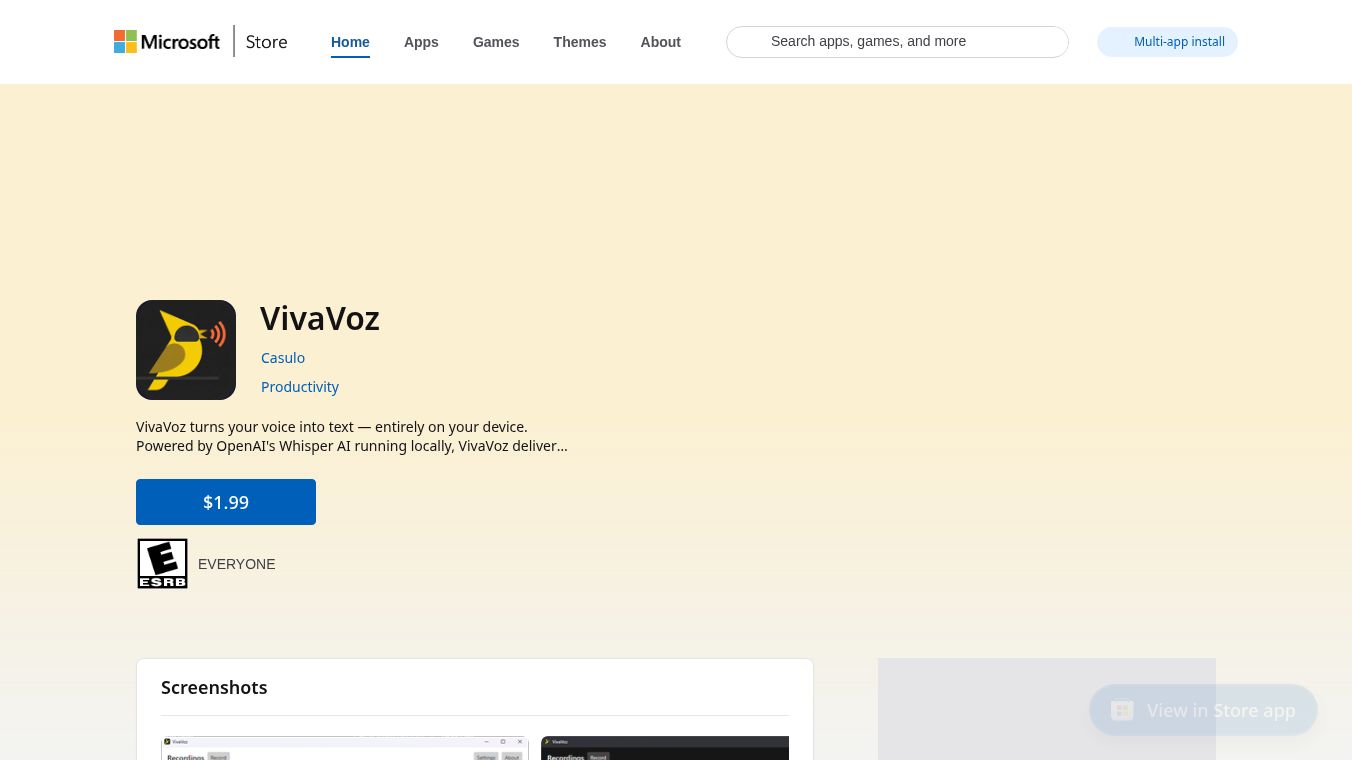Click the ESRB Everyone rating icon

point(162,564)
